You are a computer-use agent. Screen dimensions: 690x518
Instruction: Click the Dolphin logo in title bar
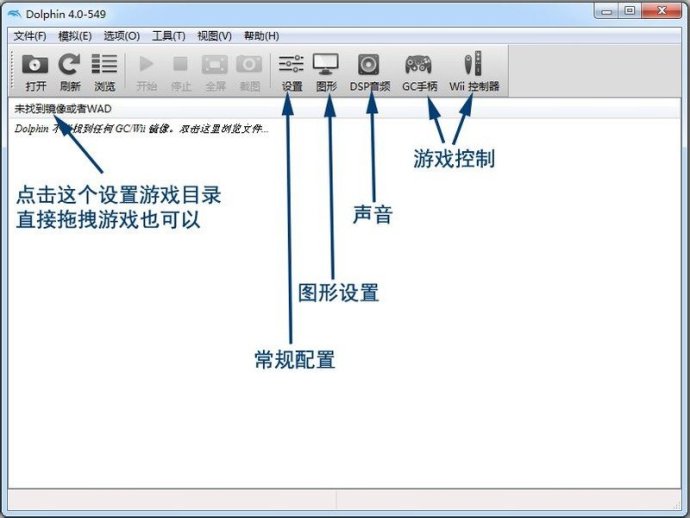tap(15, 14)
